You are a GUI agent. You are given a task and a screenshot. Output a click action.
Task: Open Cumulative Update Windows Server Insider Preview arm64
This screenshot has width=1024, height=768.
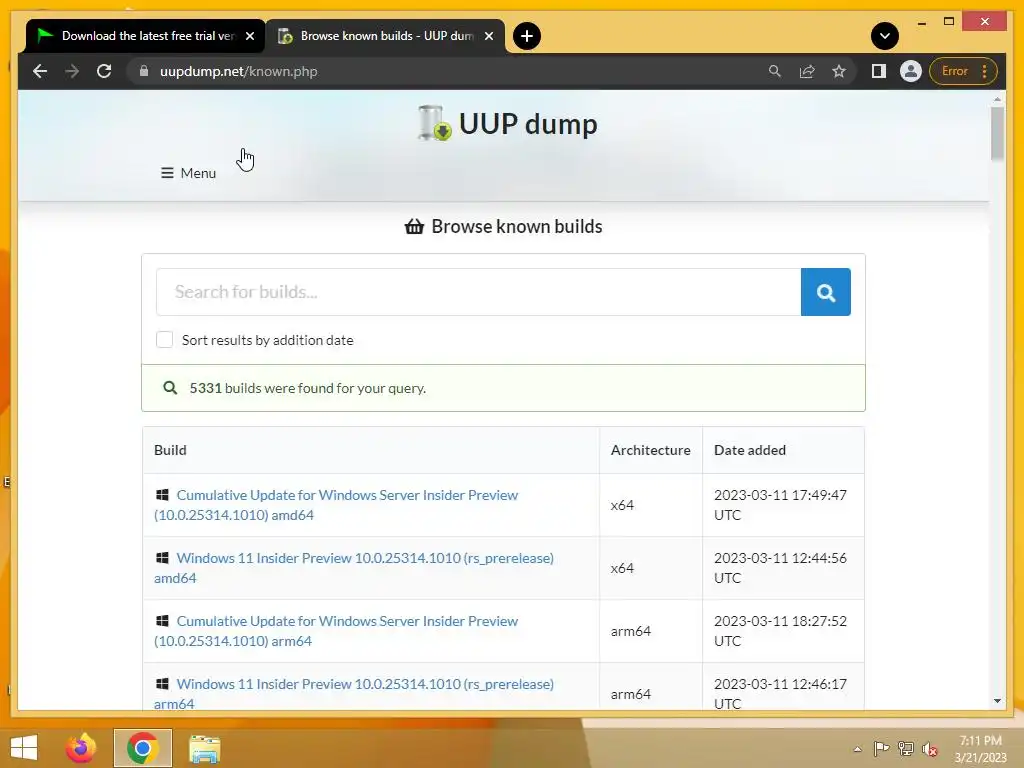(336, 631)
